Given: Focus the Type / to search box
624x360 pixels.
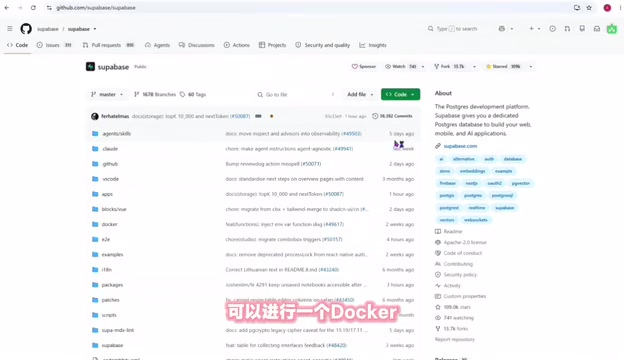Looking at the screenshot, I should pyautogui.click(x=456, y=29).
